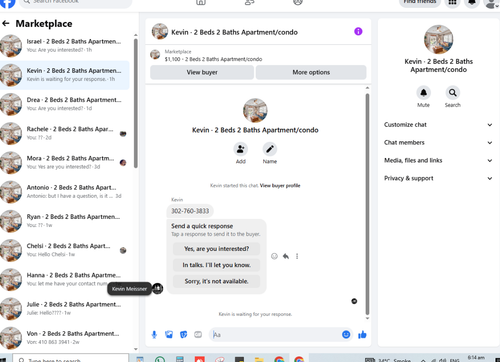The height and width of the screenshot is (362, 500).
Task: Open File Explorer folder in taskbar
Action: coord(259,359)
